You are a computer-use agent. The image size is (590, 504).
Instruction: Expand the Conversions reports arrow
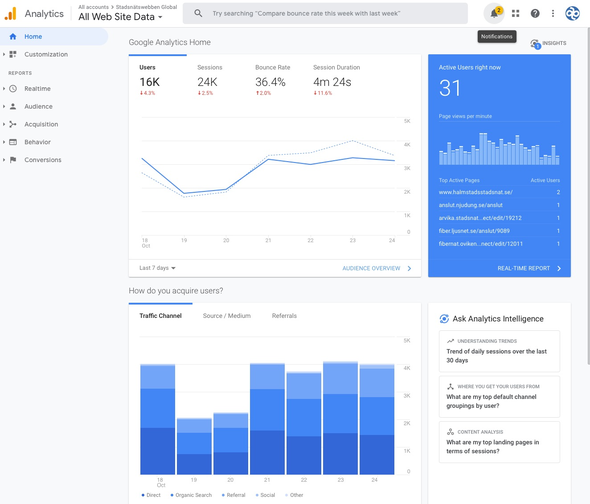click(4, 160)
